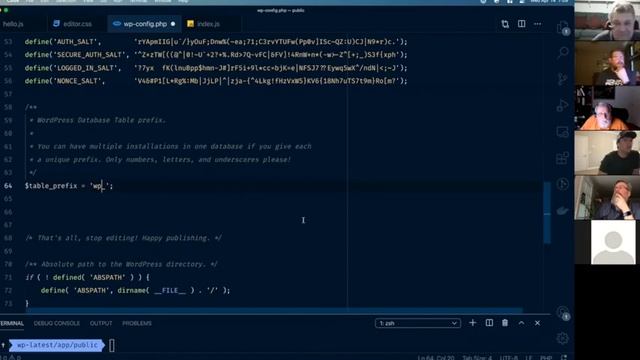Click the vertical editor scrollbar thumb

pos(547,212)
